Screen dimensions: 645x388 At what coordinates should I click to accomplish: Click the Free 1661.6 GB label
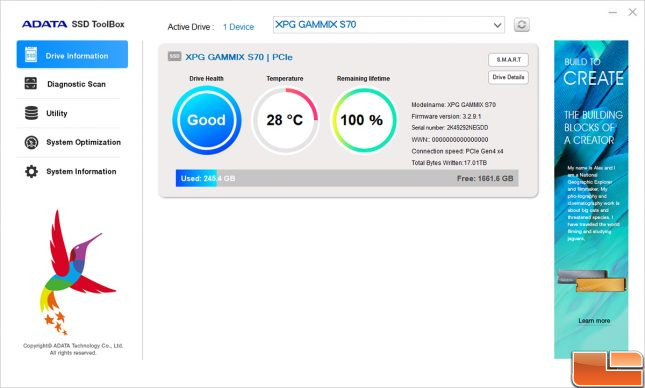click(485, 179)
